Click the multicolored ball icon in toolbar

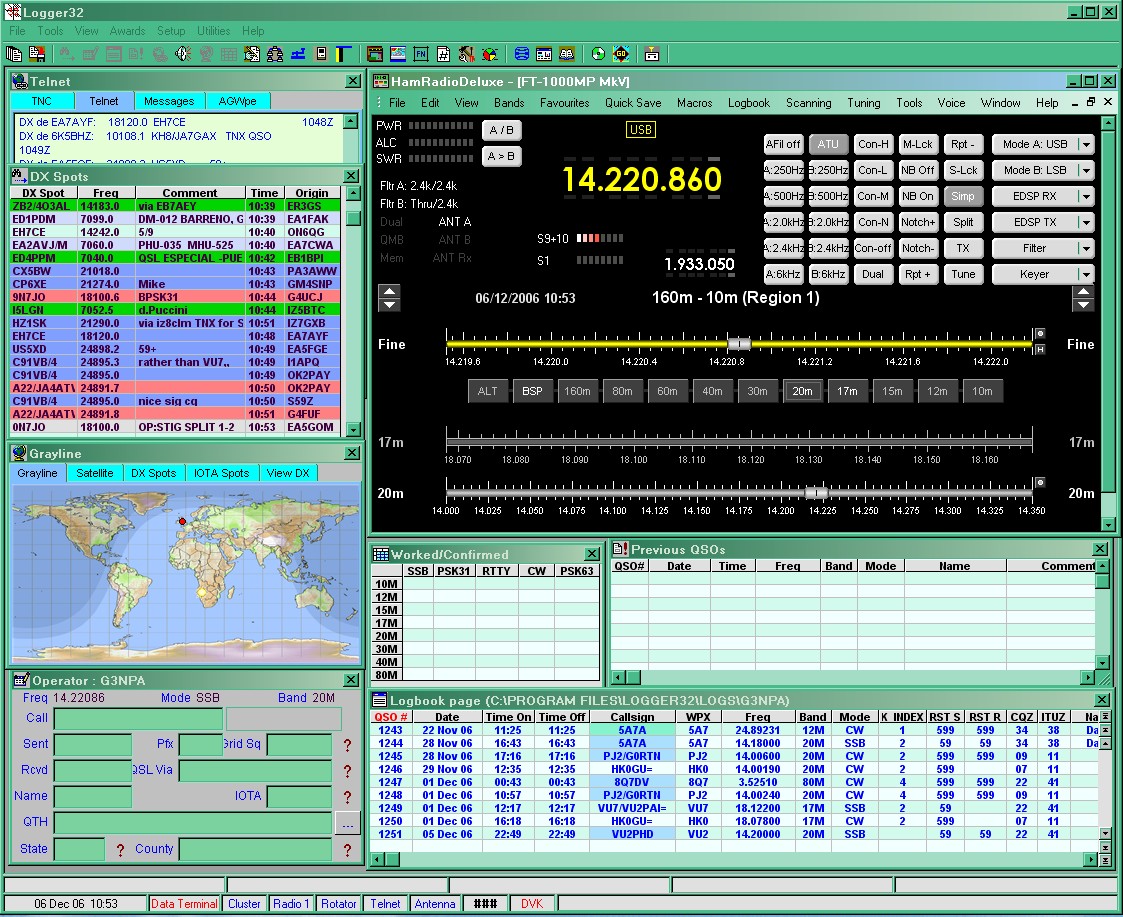tap(491, 54)
